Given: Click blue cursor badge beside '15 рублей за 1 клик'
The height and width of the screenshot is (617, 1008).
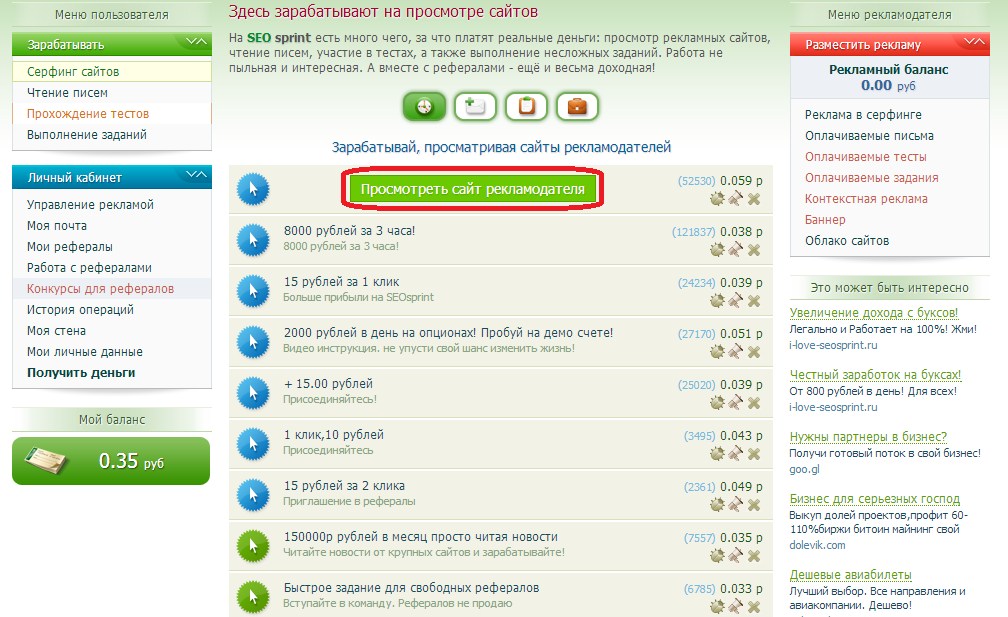Looking at the screenshot, I should click(254, 290).
